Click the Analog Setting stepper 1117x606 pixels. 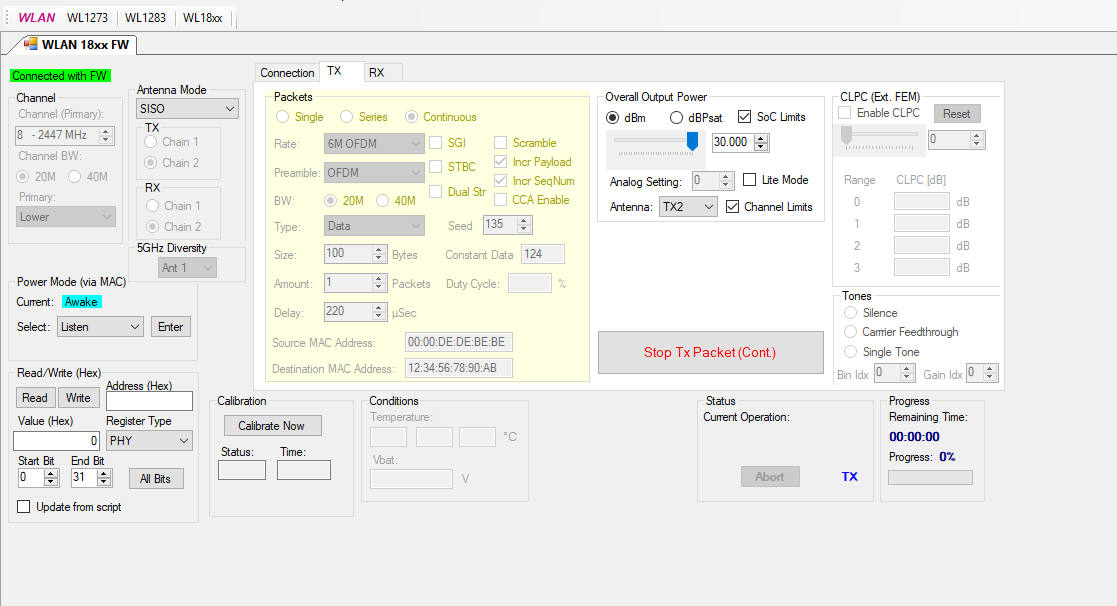click(x=713, y=181)
